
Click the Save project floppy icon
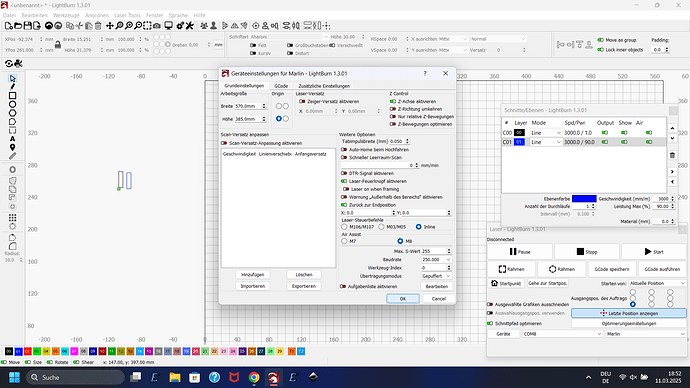coord(27,26)
